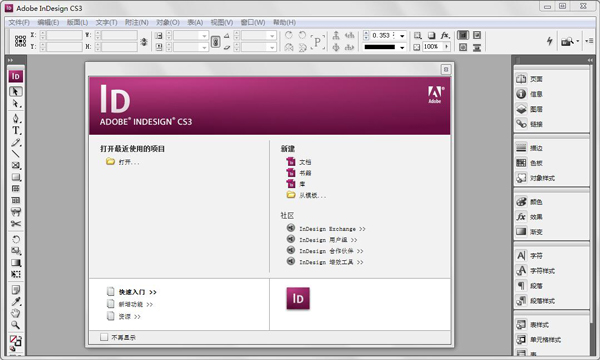Select the Note tool in toolbox
Image resolution: width=600 pixels, height=360 pixels.
pos(16,290)
